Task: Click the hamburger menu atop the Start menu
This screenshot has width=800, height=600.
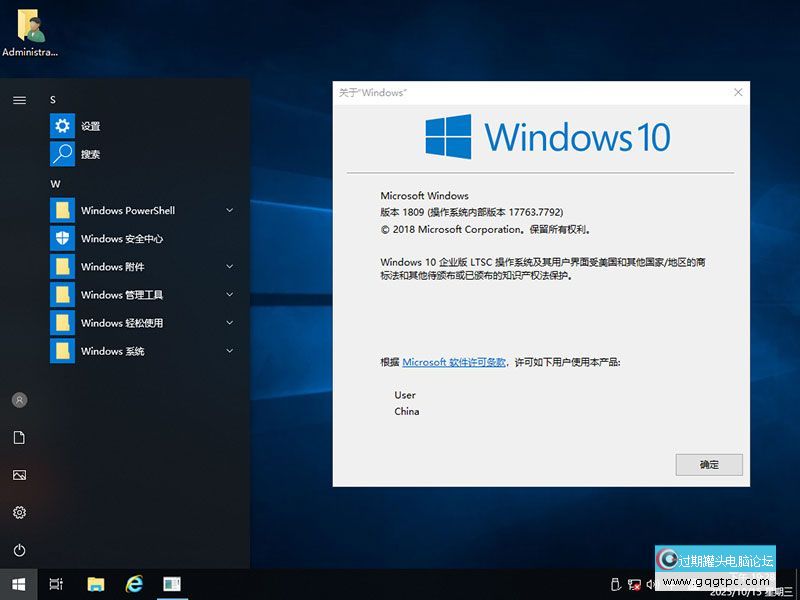Action: click(x=19, y=100)
